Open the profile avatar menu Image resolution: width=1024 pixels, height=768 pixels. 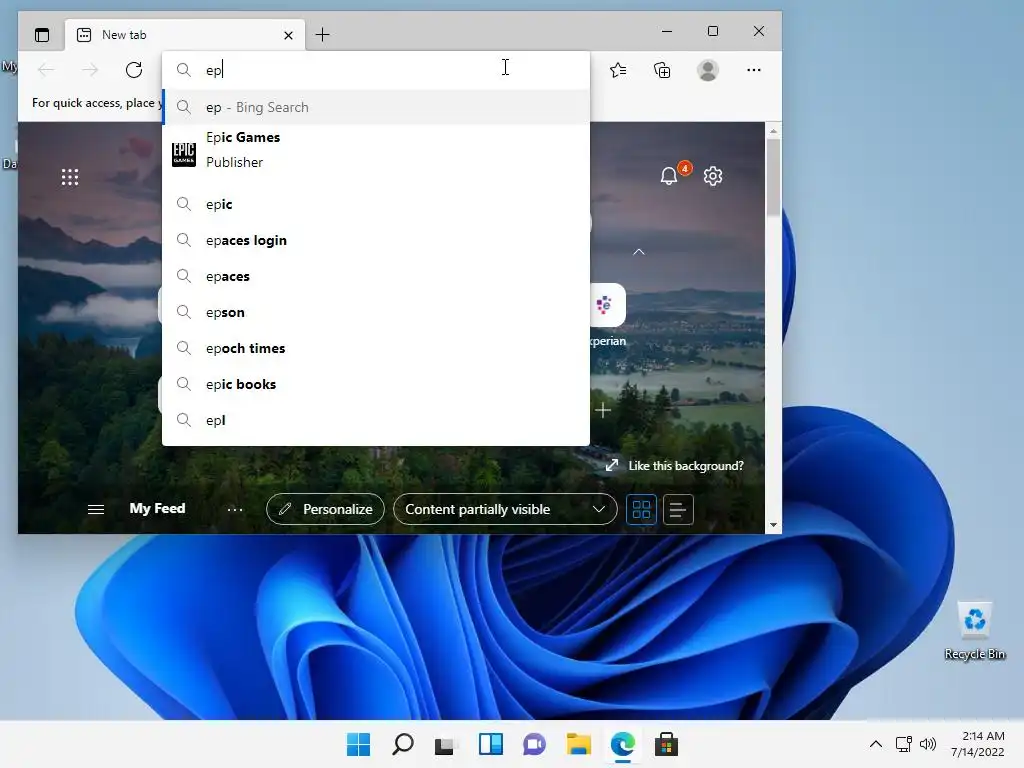tap(708, 70)
